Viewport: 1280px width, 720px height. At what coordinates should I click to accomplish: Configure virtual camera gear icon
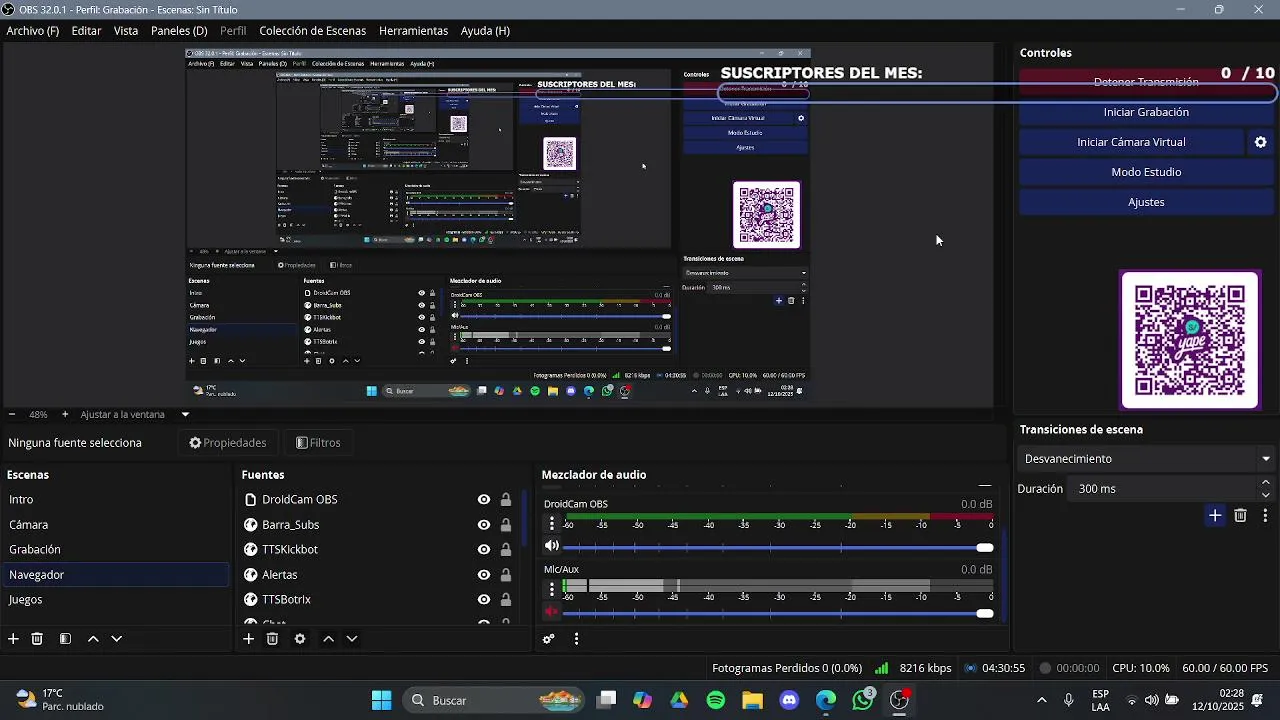(1260, 142)
